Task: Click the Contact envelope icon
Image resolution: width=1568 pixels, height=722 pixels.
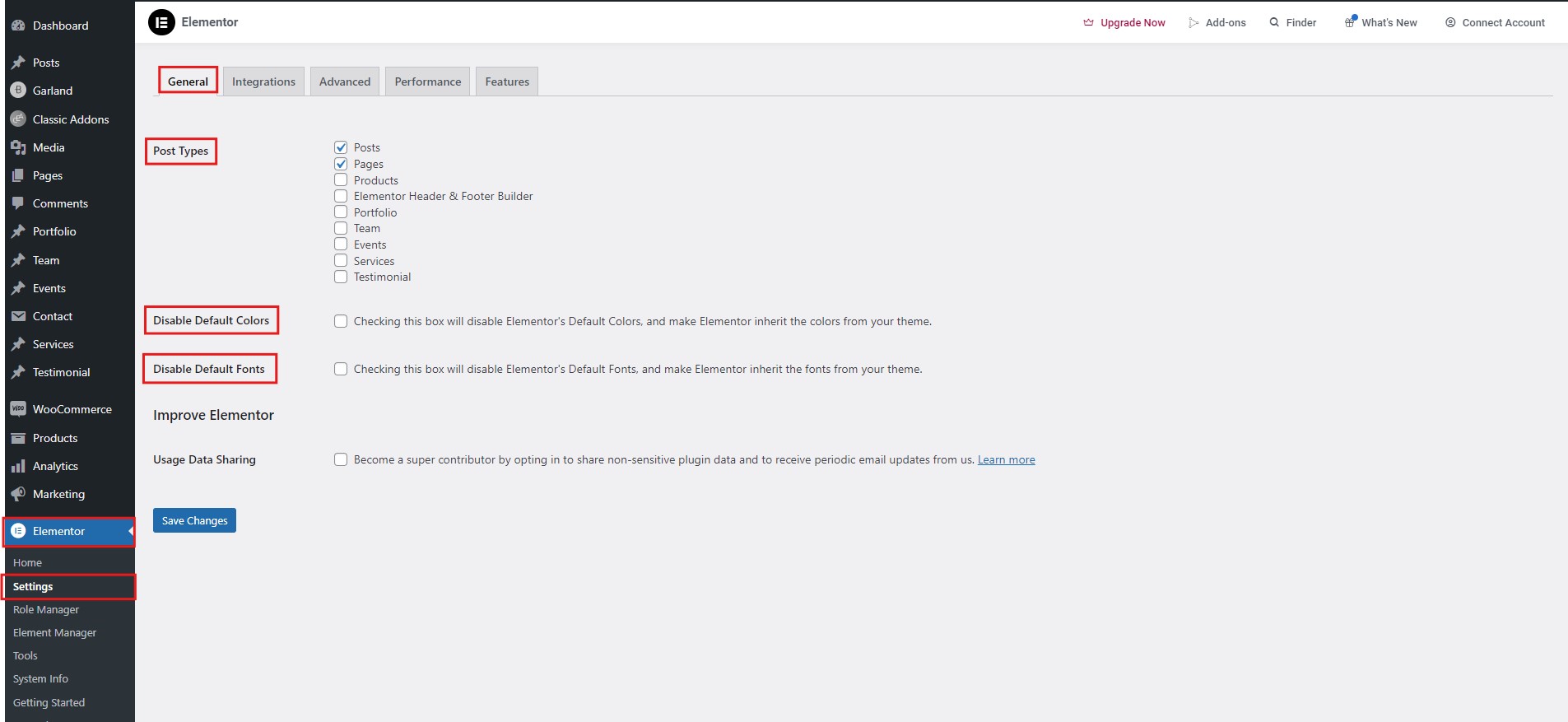Action: [18, 316]
